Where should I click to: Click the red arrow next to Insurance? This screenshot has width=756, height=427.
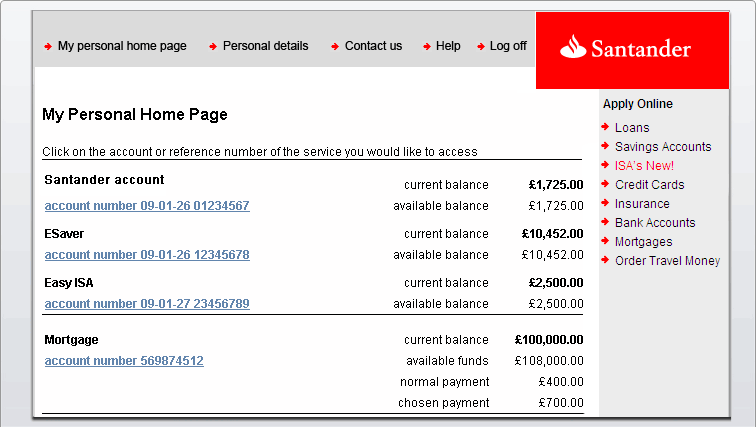(x=605, y=203)
